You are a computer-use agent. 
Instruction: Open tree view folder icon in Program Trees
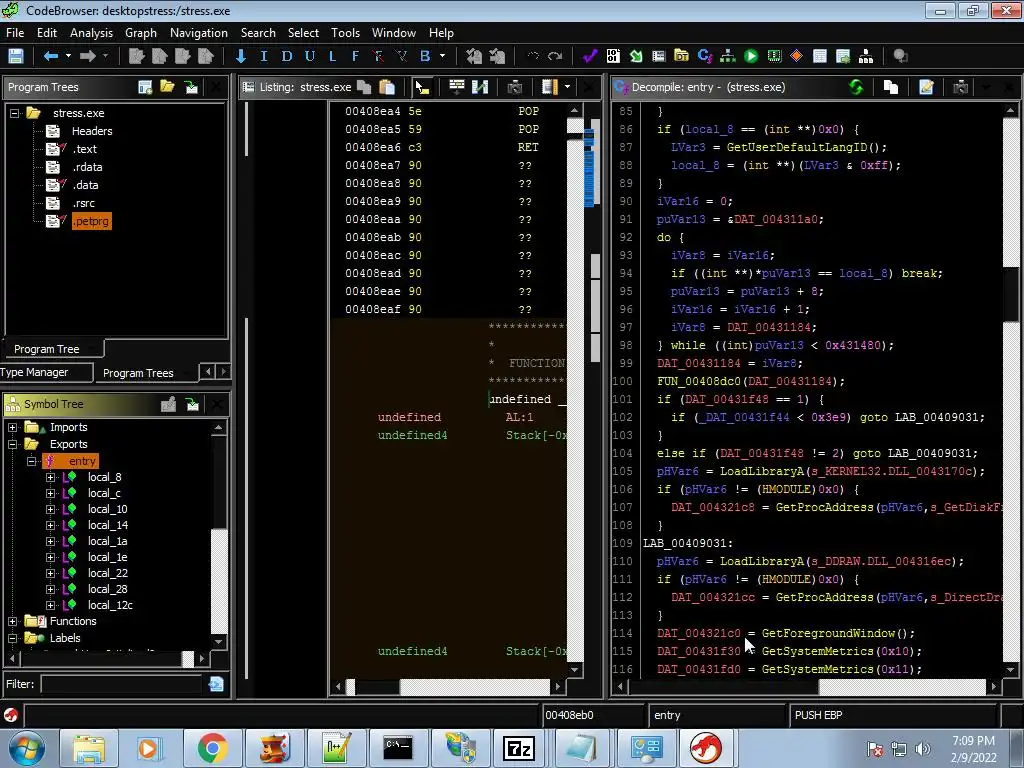[167, 87]
